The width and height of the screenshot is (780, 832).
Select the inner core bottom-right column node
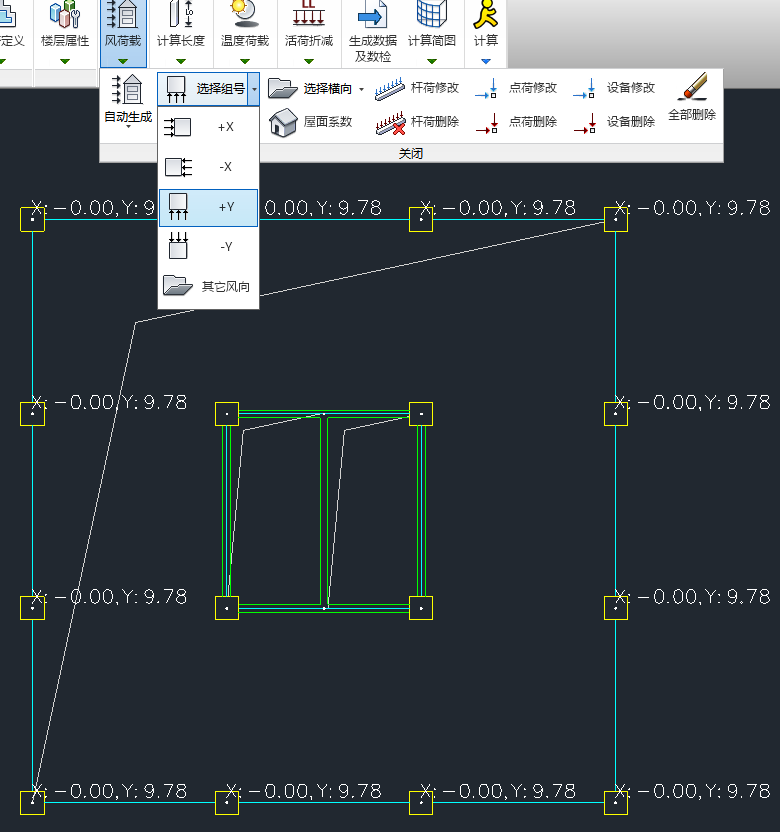tap(421, 608)
